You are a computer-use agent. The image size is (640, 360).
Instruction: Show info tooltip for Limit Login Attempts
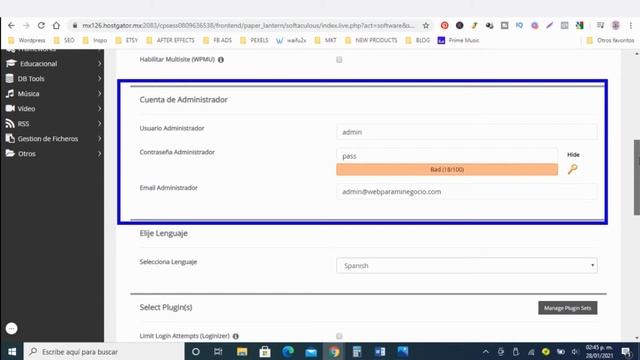236,336
